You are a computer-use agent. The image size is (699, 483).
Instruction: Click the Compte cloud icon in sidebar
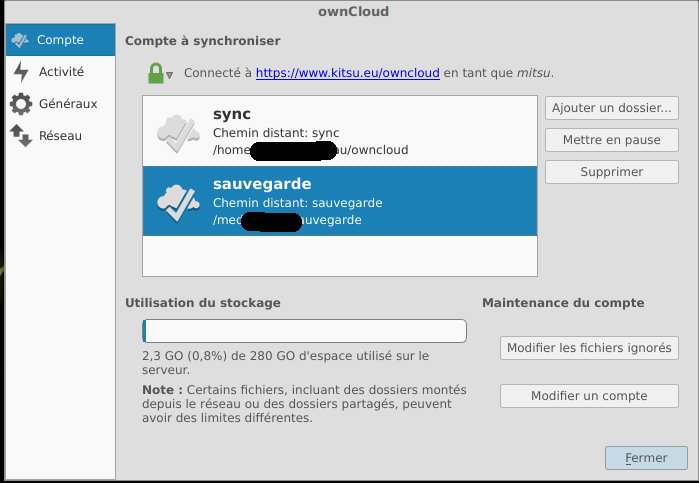coord(20,40)
